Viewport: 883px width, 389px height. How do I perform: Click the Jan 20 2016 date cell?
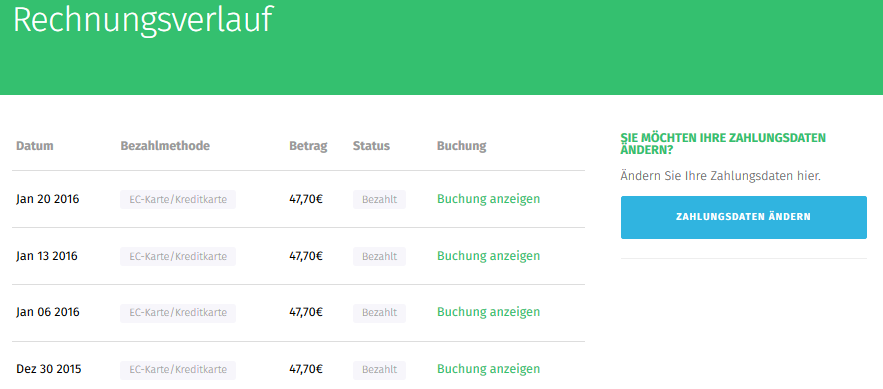(48, 199)
